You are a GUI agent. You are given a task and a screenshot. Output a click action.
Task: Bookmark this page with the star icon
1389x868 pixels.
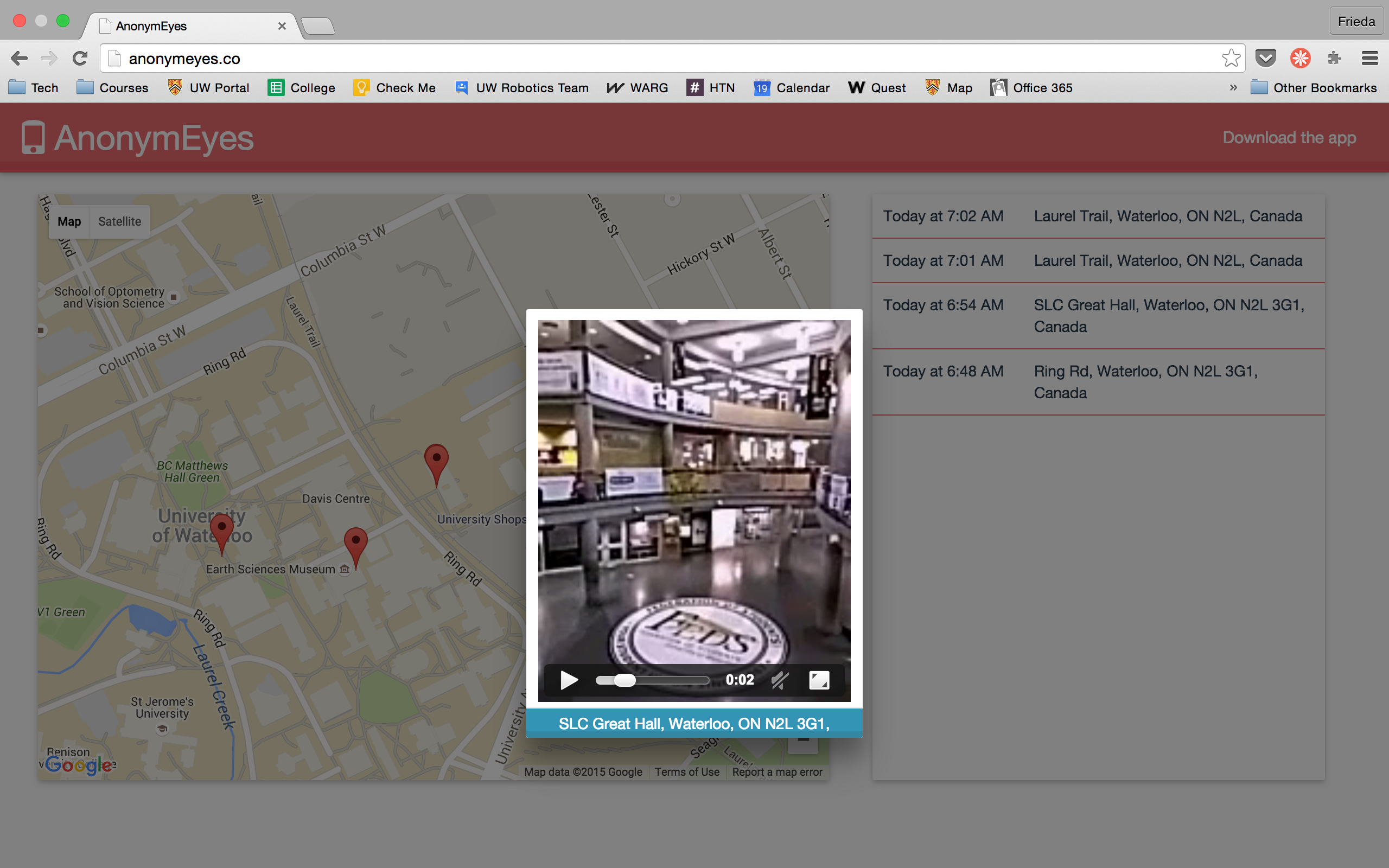click(x=1231, y=58)
